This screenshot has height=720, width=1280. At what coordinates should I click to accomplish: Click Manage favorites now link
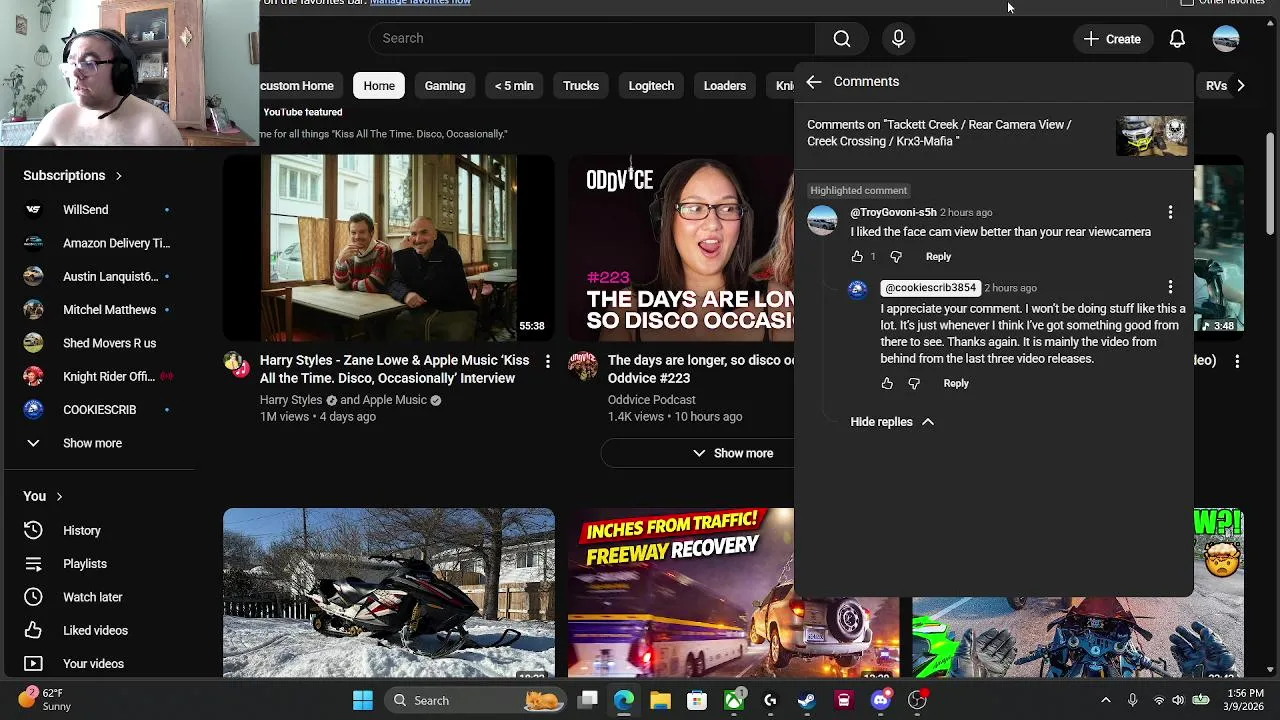[420, 3]
